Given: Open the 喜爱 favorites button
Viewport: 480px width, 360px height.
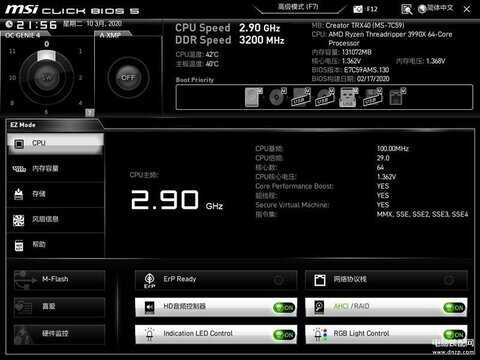Looking at the screenshot, I should tap(59, 307).
